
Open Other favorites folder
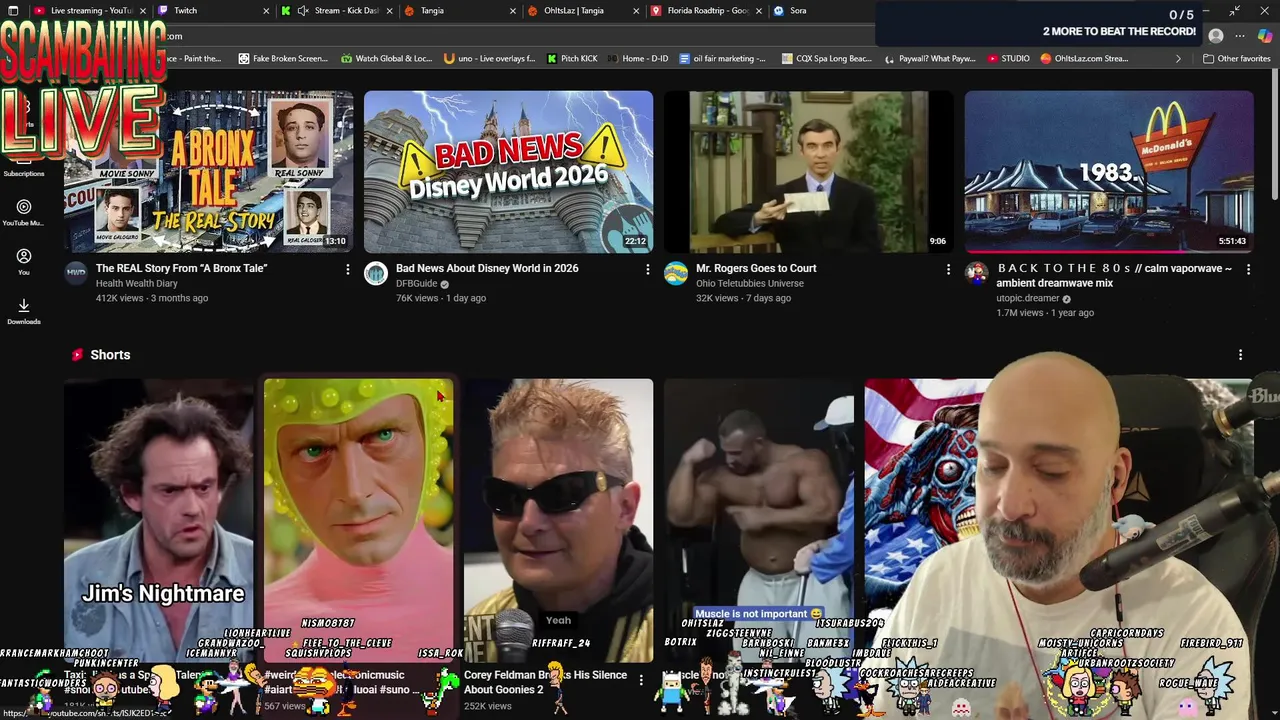(x=1236, y=58)
